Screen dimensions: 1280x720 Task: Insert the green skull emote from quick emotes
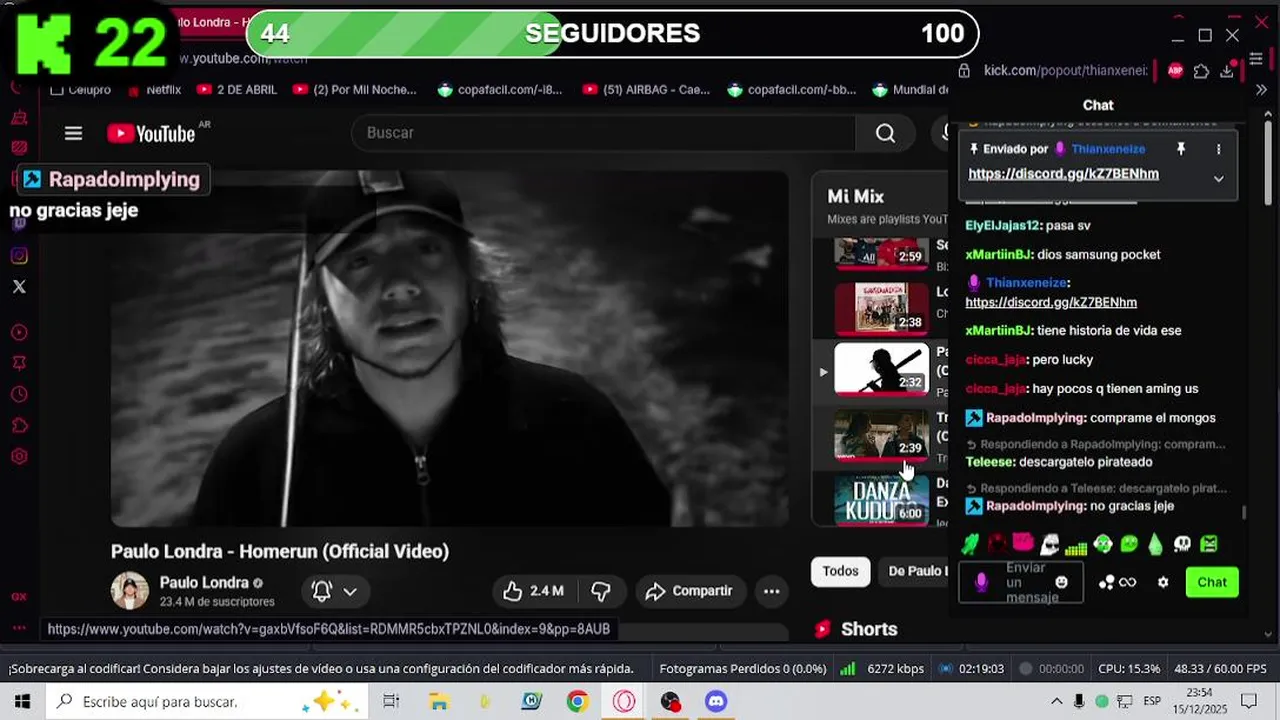click(x=1182, y=544)
